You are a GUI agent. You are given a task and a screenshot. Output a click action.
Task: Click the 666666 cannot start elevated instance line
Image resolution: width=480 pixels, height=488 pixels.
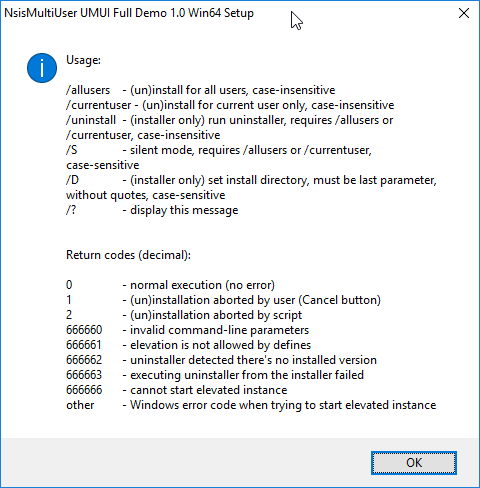(x=177, y=390)
